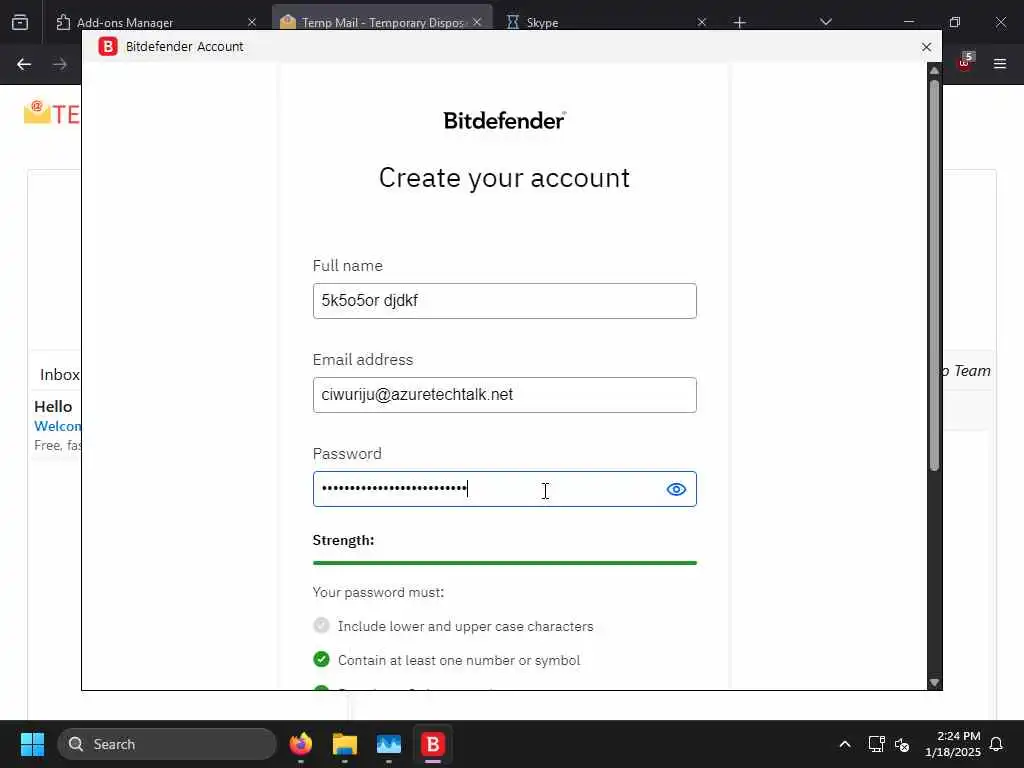Open the Windows Start menu

(x=32, y=744)
